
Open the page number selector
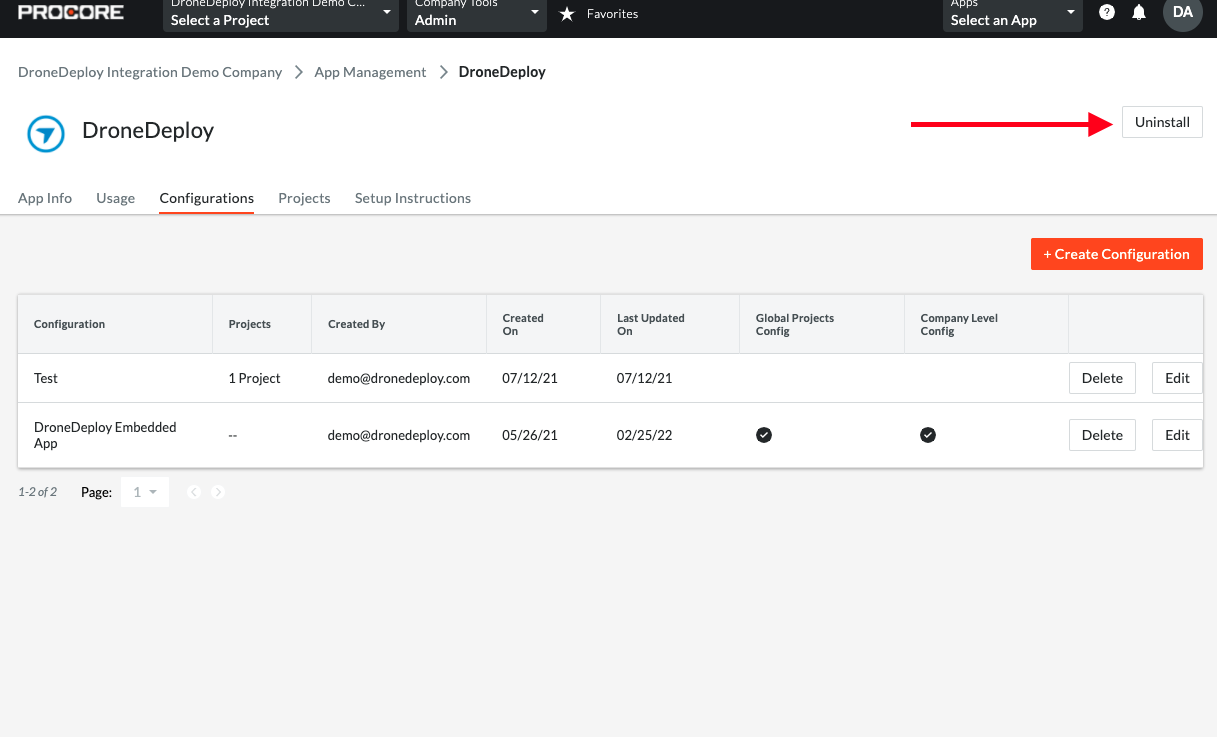pos(144,492)
